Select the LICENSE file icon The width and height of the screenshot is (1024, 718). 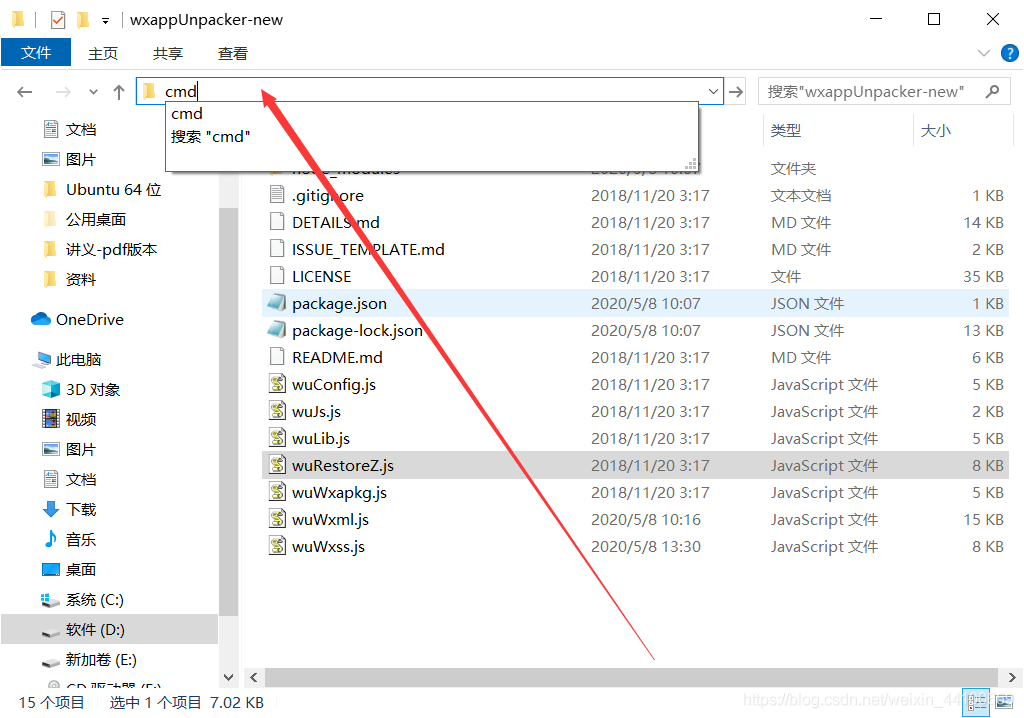coord(277,276)
